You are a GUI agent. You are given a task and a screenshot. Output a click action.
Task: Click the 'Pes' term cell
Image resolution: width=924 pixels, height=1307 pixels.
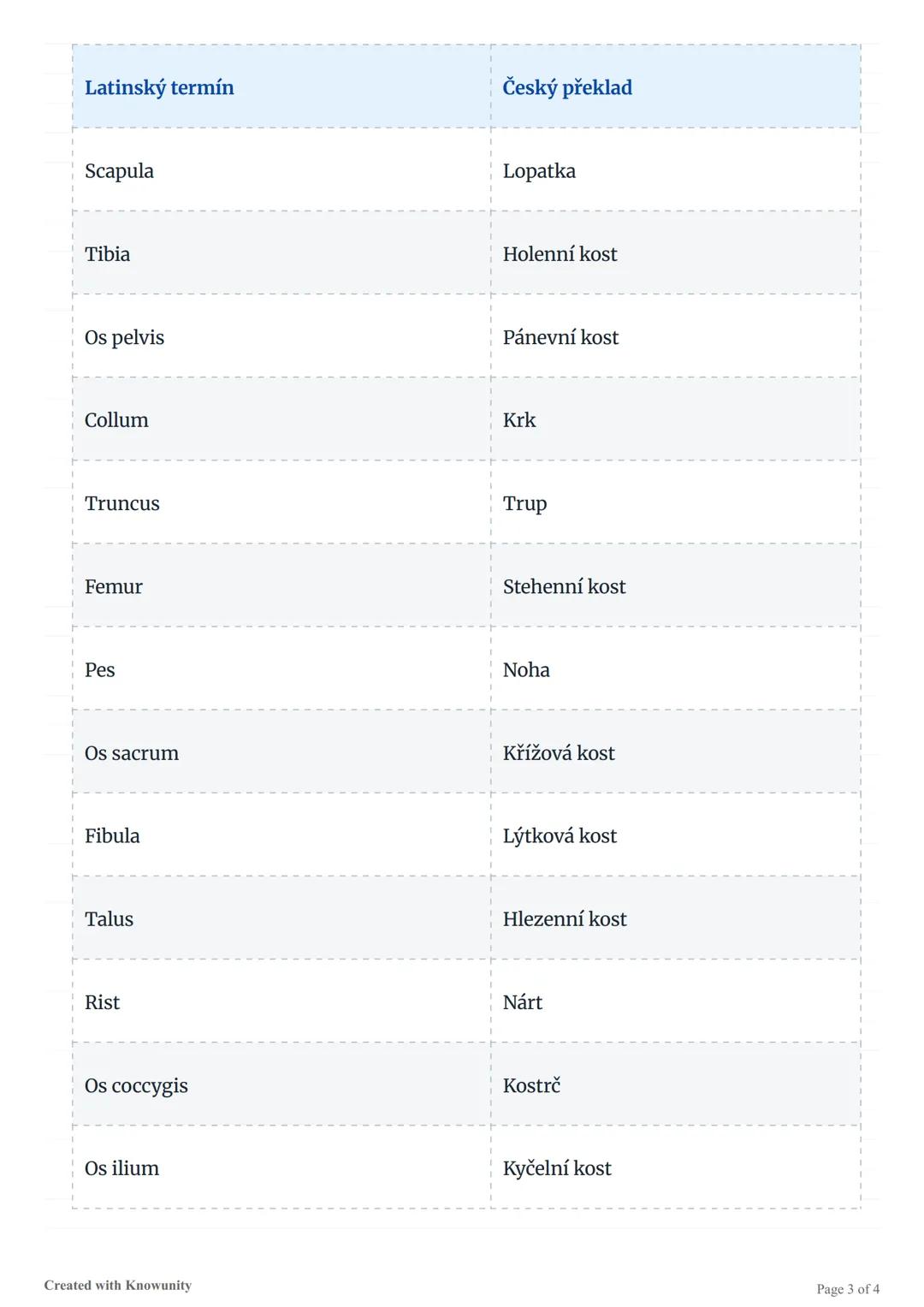100,669
